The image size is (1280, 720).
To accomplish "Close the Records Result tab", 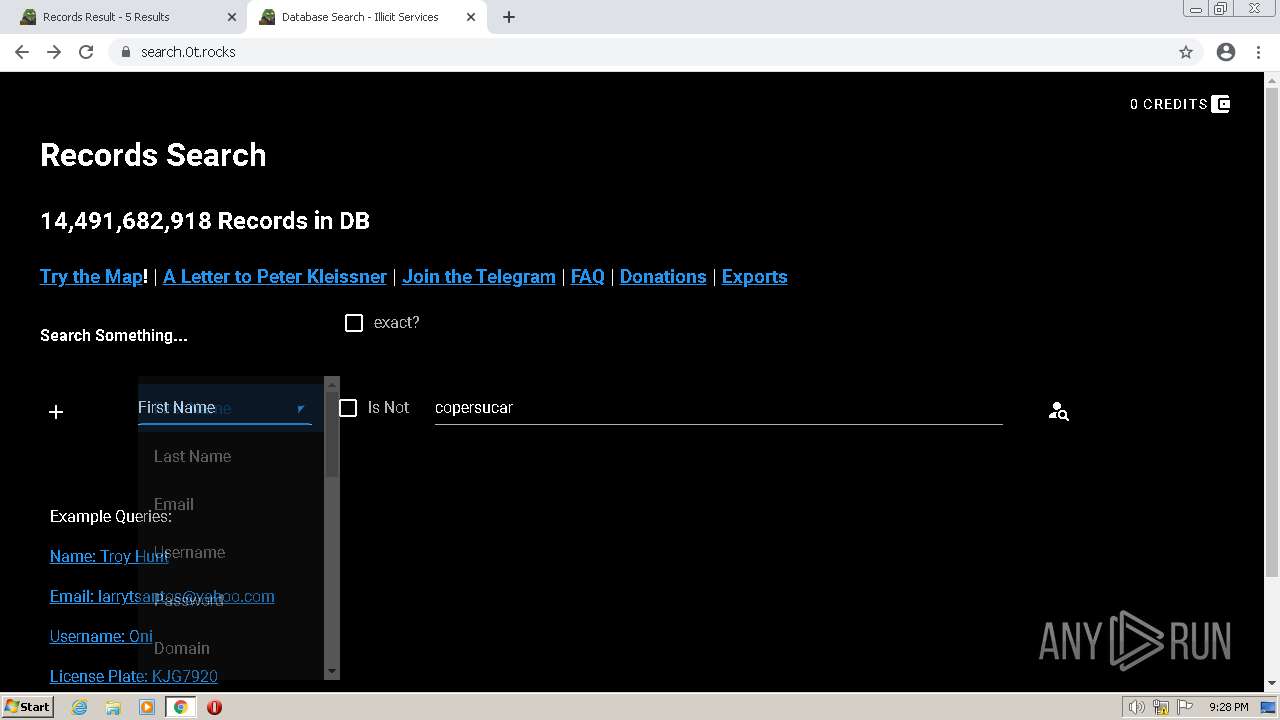I will coord(232,17).
